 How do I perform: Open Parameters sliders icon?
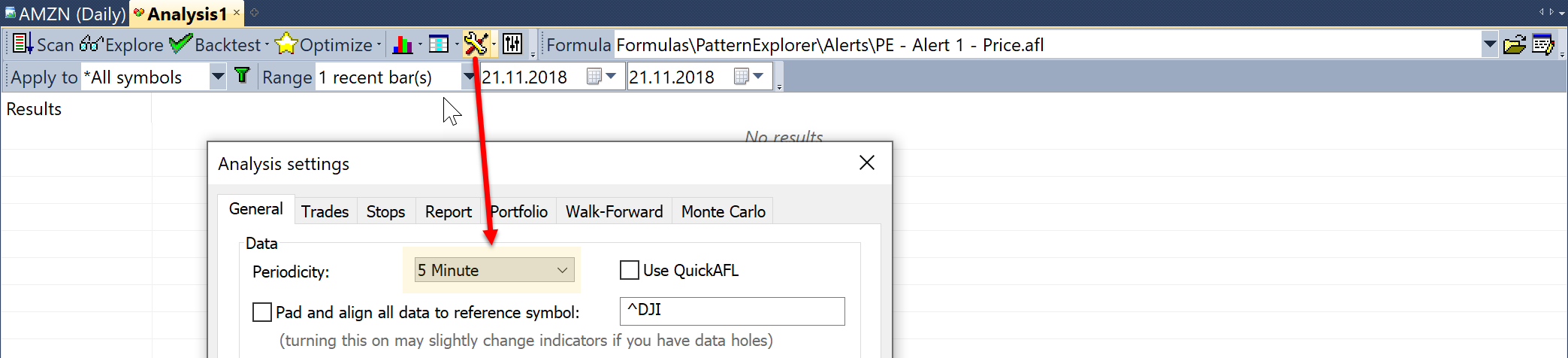point(513,44)
